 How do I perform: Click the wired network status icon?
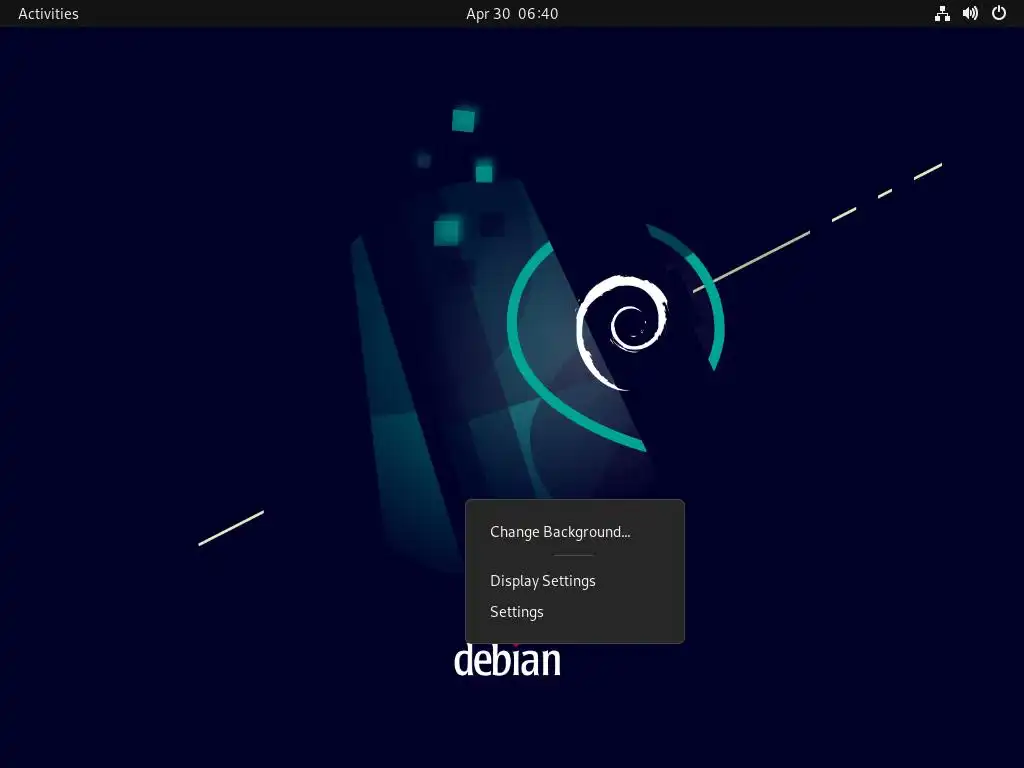tap(942, 14)
